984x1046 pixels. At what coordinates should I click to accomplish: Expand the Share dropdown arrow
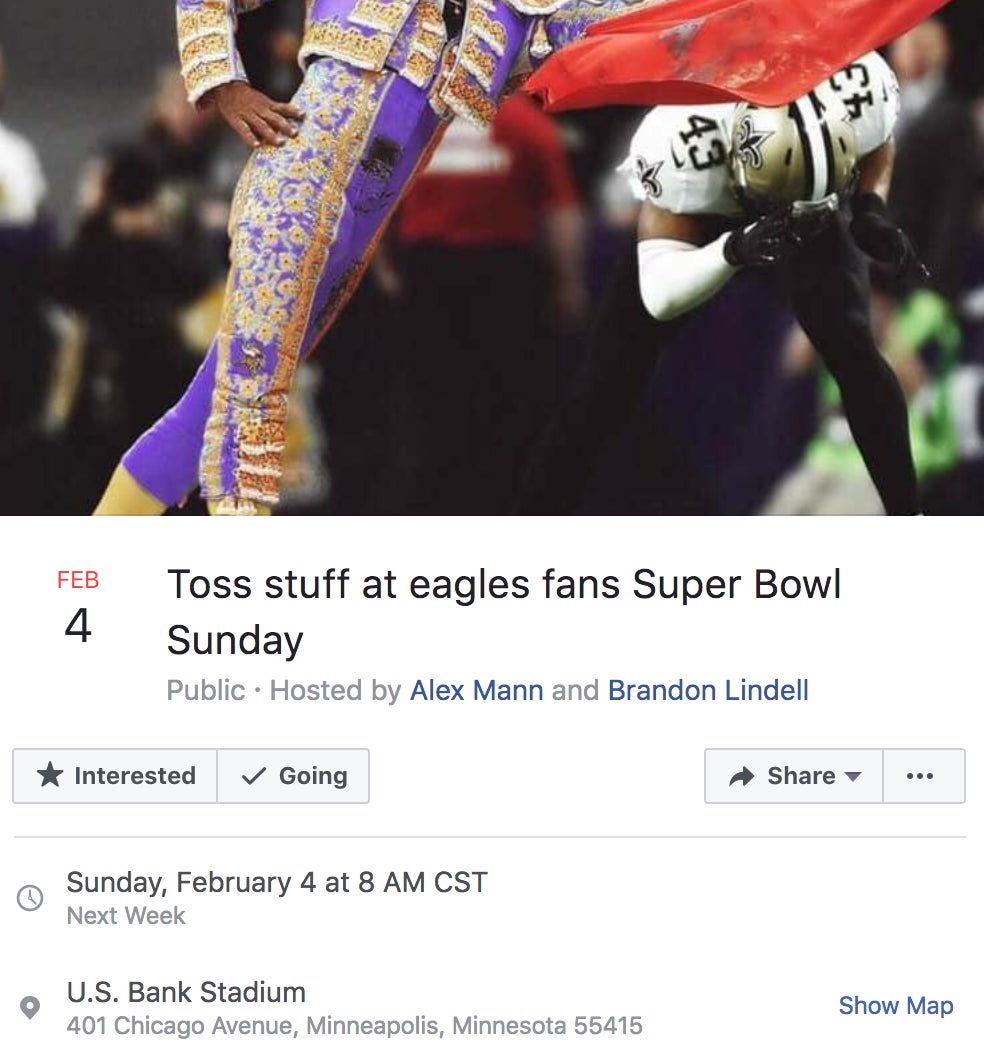tap(852, 776)
